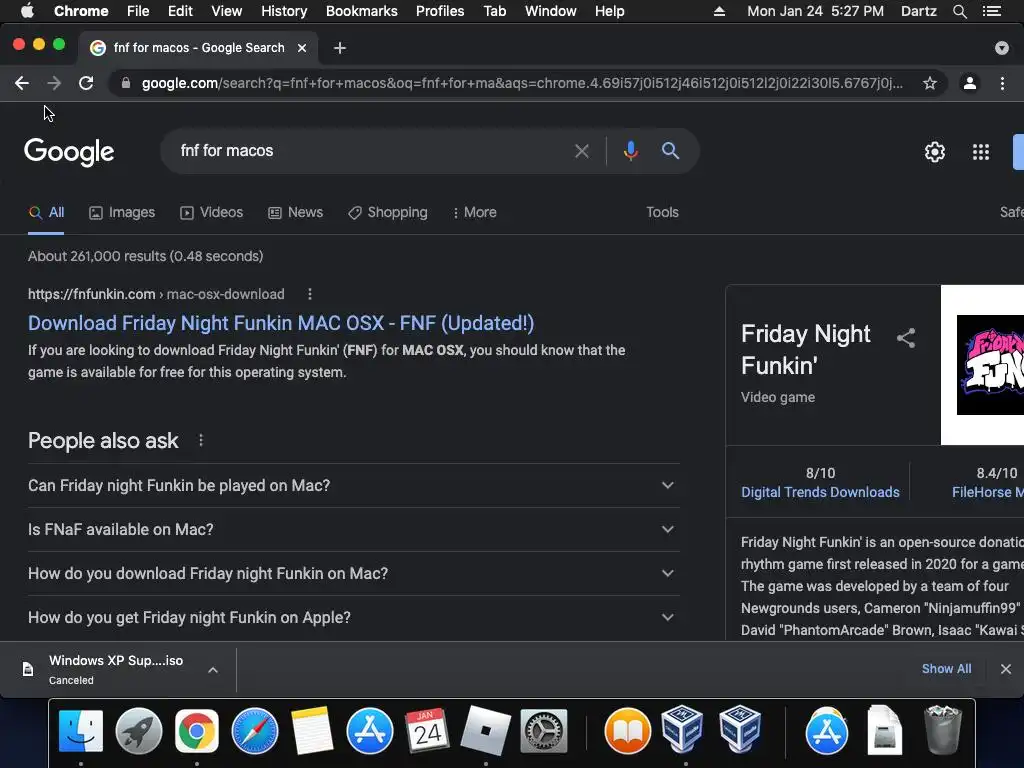Share the Friday Night Funkin' panel
The height and width of the screenshot is (768, 1024).
[x=906, y=338]
